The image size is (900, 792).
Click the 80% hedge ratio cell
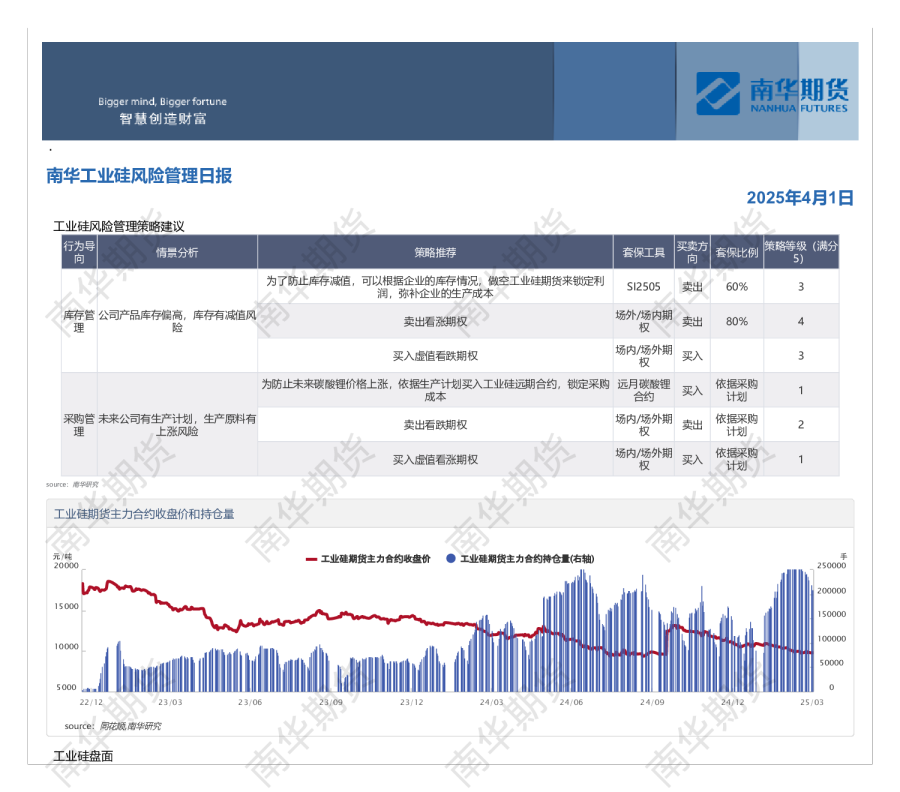point(736,321)
